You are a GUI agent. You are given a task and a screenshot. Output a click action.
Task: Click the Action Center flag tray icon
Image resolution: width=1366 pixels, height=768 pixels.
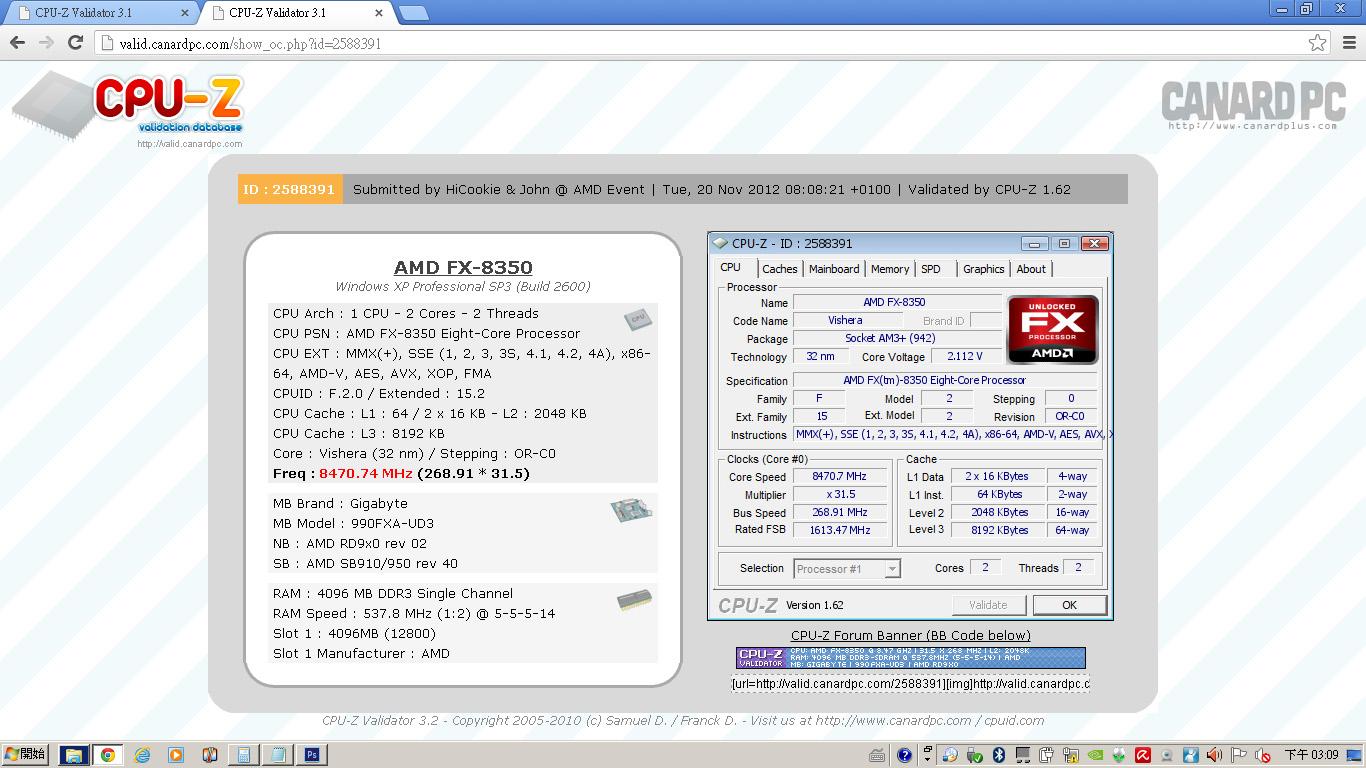point(1238,755)
